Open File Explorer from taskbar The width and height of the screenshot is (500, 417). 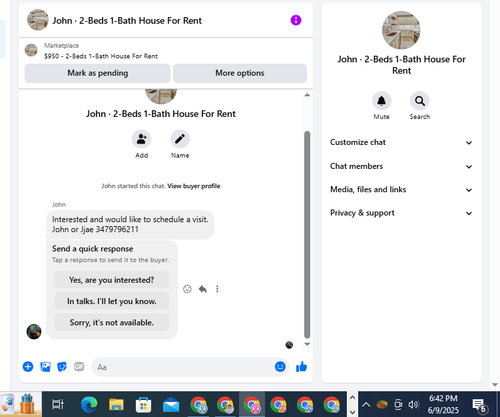[x=116, y=405]
